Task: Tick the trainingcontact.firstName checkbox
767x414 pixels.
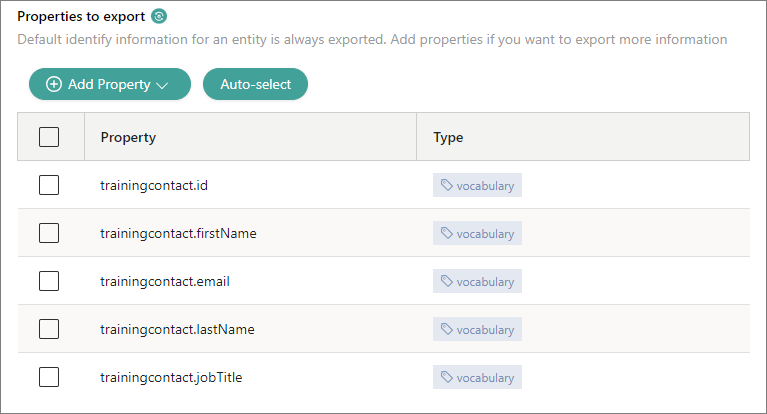Action: coord(49,233)
